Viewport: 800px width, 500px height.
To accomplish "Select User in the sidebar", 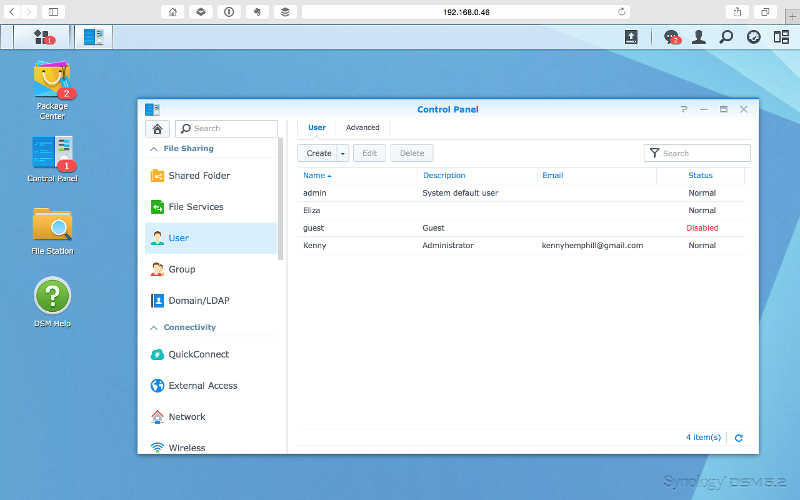I will pyautogui.click(x=211, y=238).
